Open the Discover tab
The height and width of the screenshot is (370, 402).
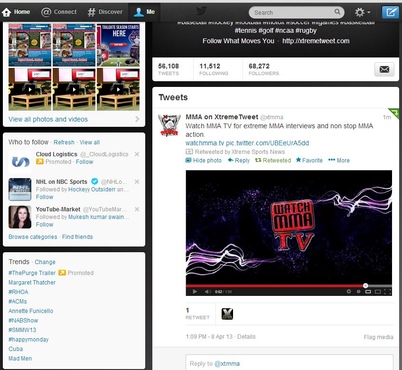105,12
